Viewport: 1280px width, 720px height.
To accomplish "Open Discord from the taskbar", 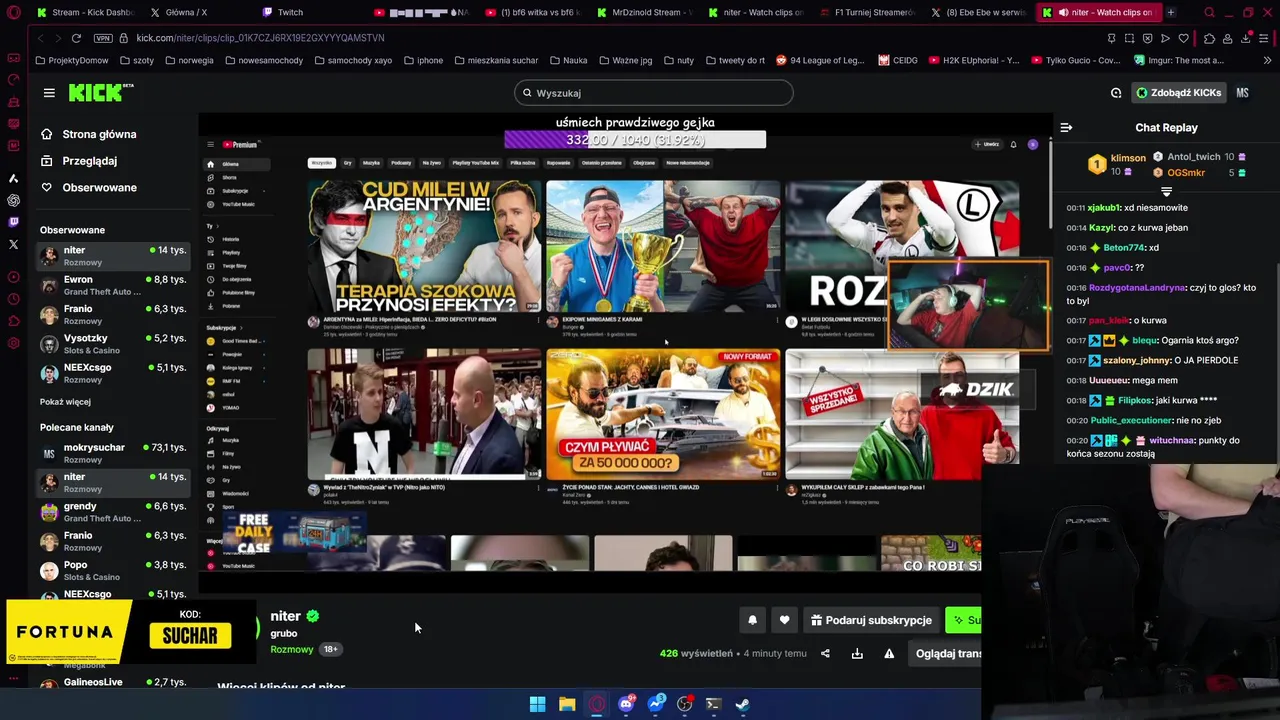I will 626,704.
